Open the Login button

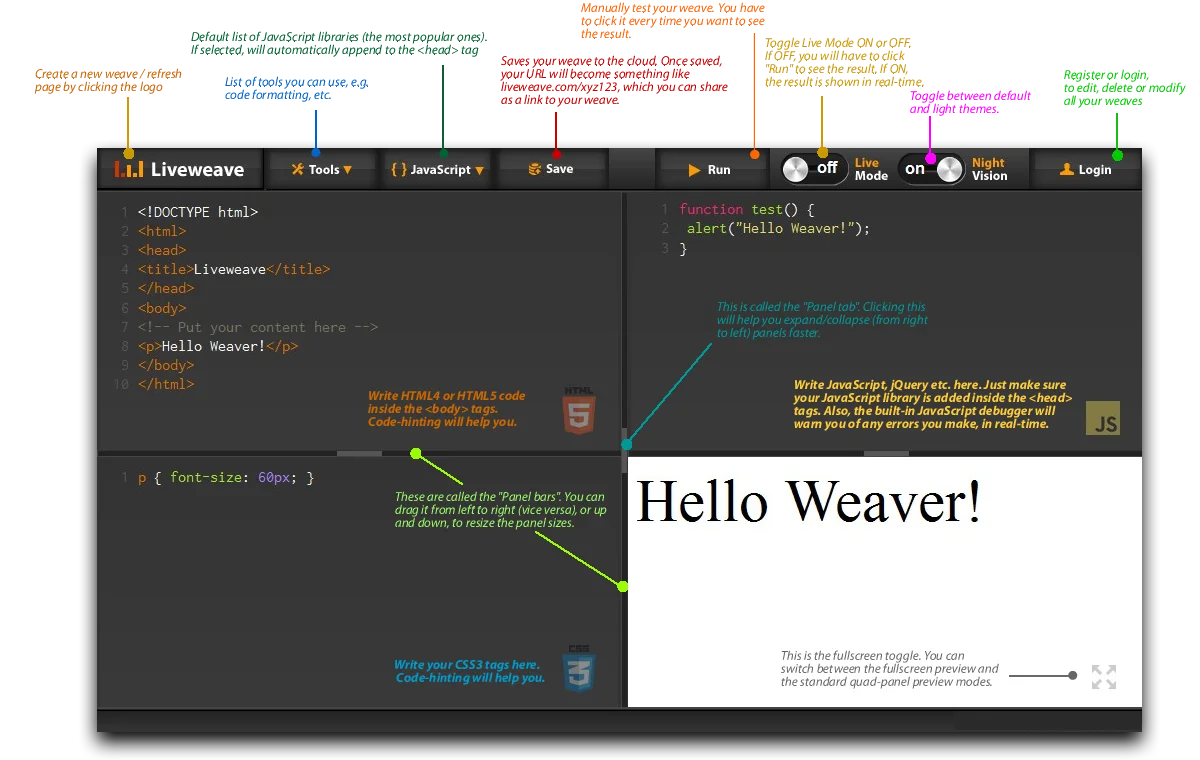pyautogui.click(x=1085, y=169)
